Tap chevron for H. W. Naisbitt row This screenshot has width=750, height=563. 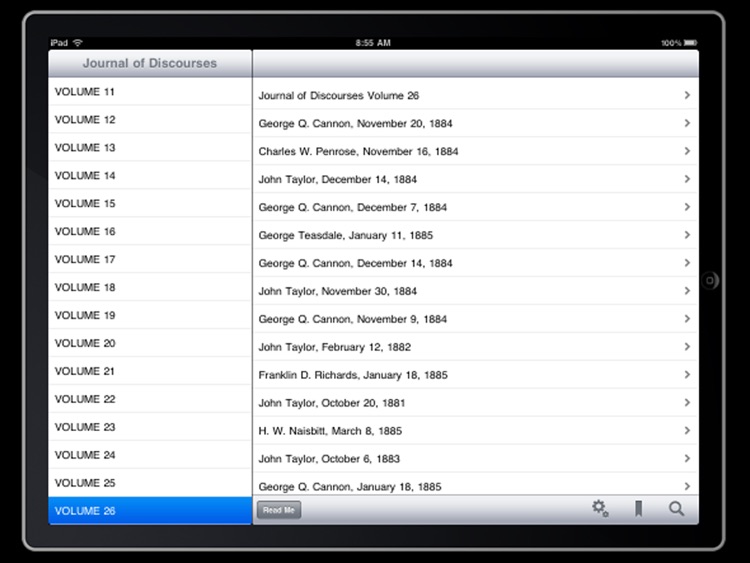(687, 431)
